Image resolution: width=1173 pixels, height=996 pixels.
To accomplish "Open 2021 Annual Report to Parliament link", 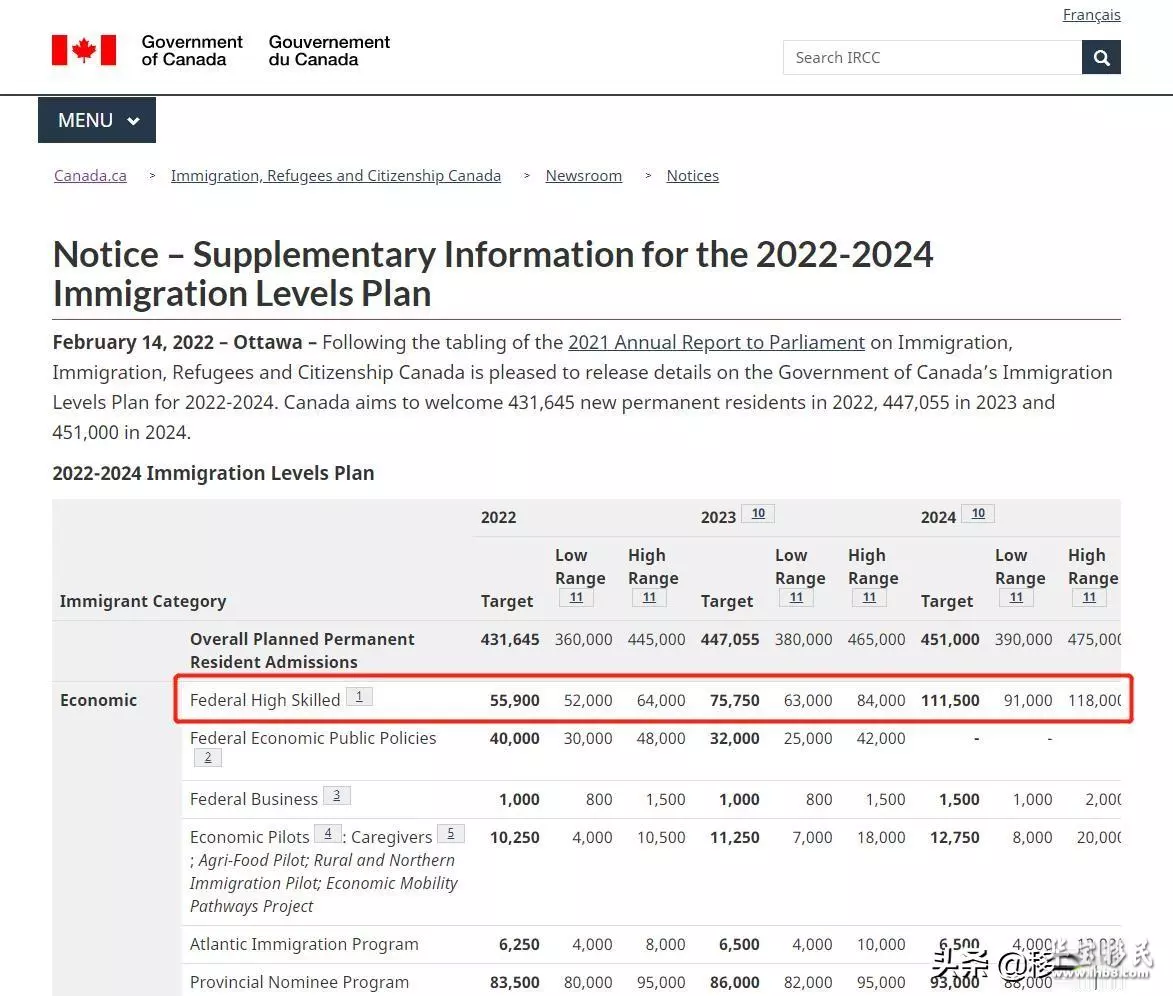I will tap(716, 343).
